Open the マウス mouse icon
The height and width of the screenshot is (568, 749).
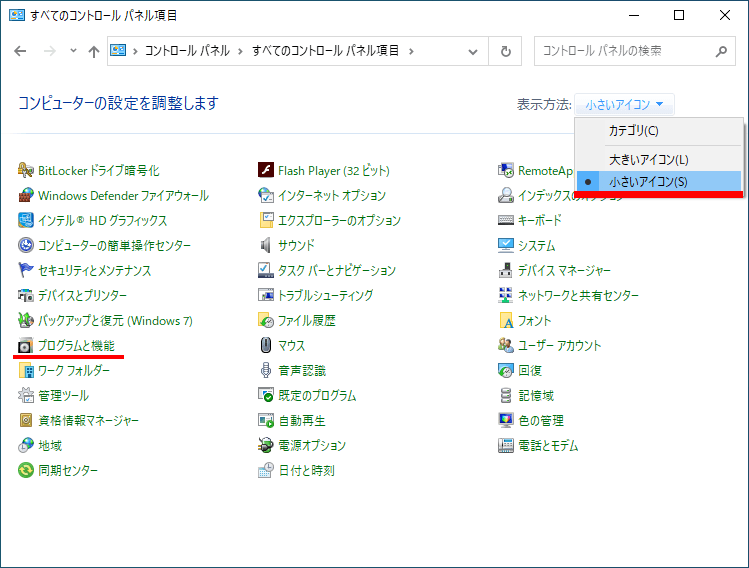click(266, 346)
